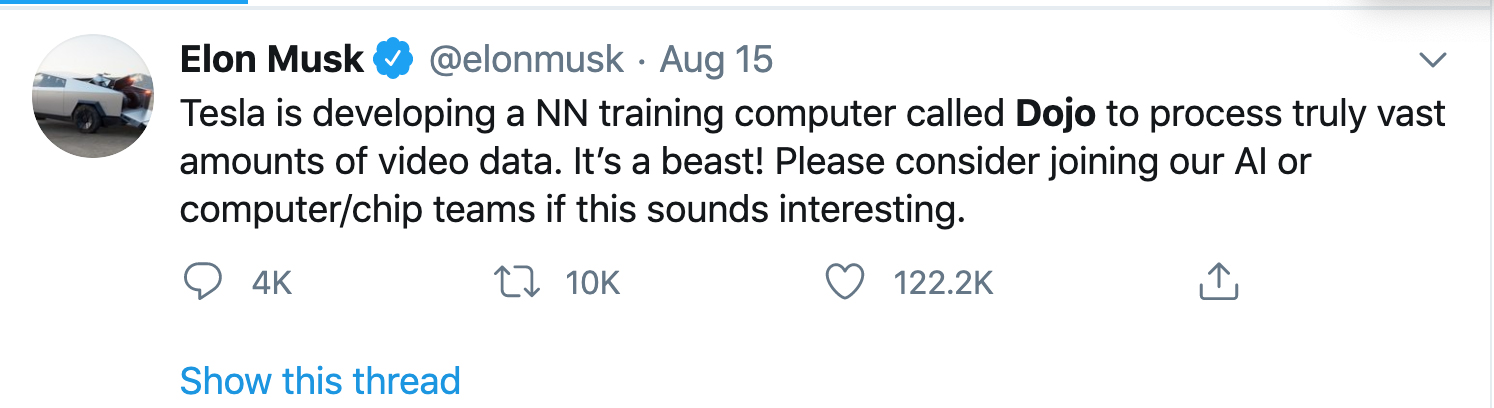This screenshot has height=408, width=1494.
Task: Click the 4K replies count
Action: [271, 284]
